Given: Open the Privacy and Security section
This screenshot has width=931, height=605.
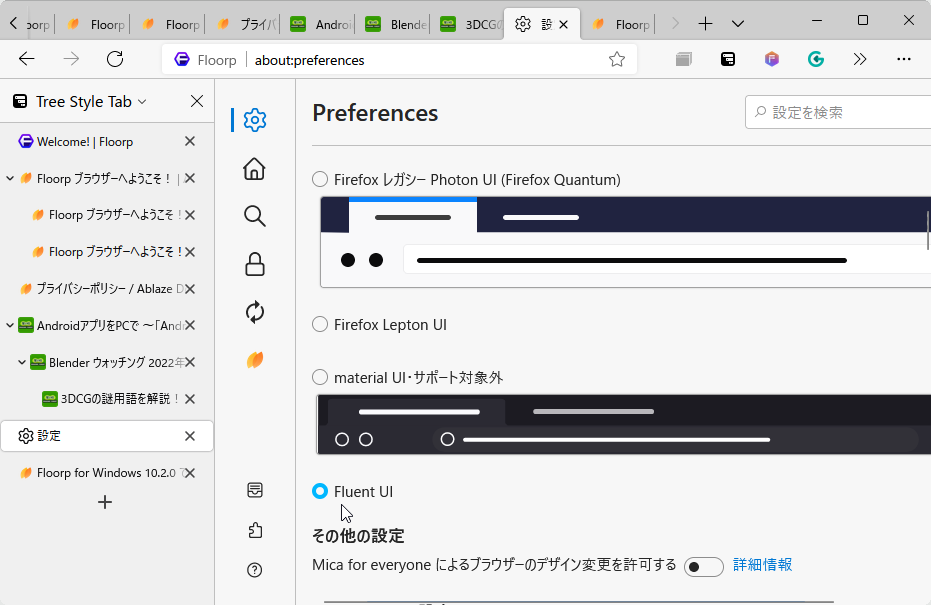Looking at the screenshot, I should [254, 263].
